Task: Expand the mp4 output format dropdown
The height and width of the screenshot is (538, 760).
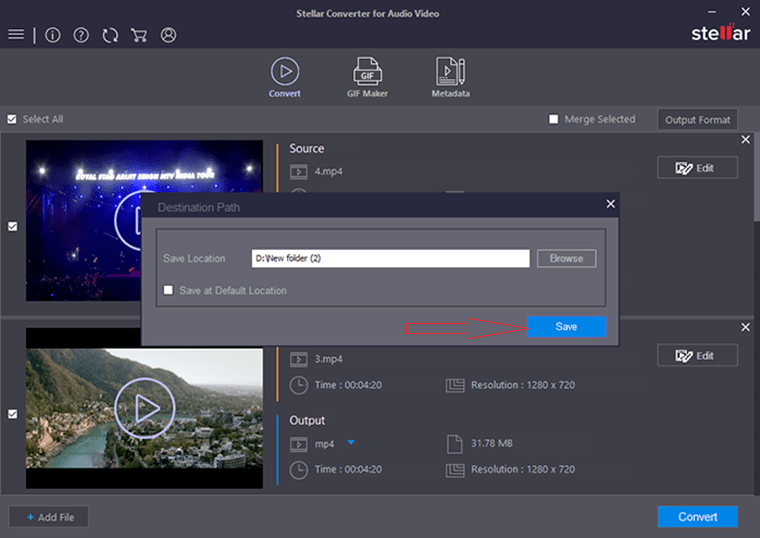Action: pyautogui.click(x=351, y=442)
